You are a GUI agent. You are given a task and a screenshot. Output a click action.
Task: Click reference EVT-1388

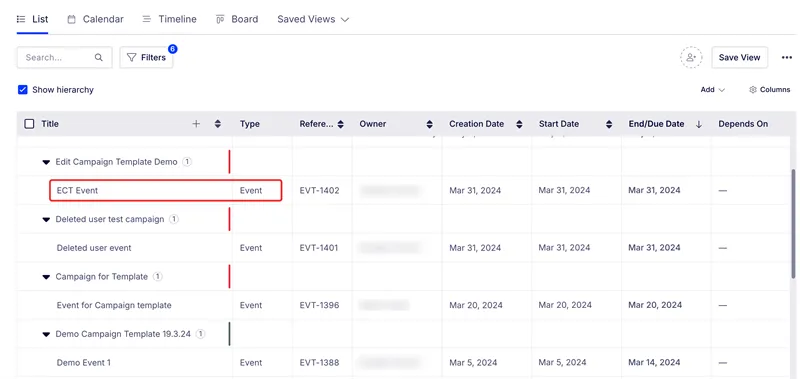(319, 363)
